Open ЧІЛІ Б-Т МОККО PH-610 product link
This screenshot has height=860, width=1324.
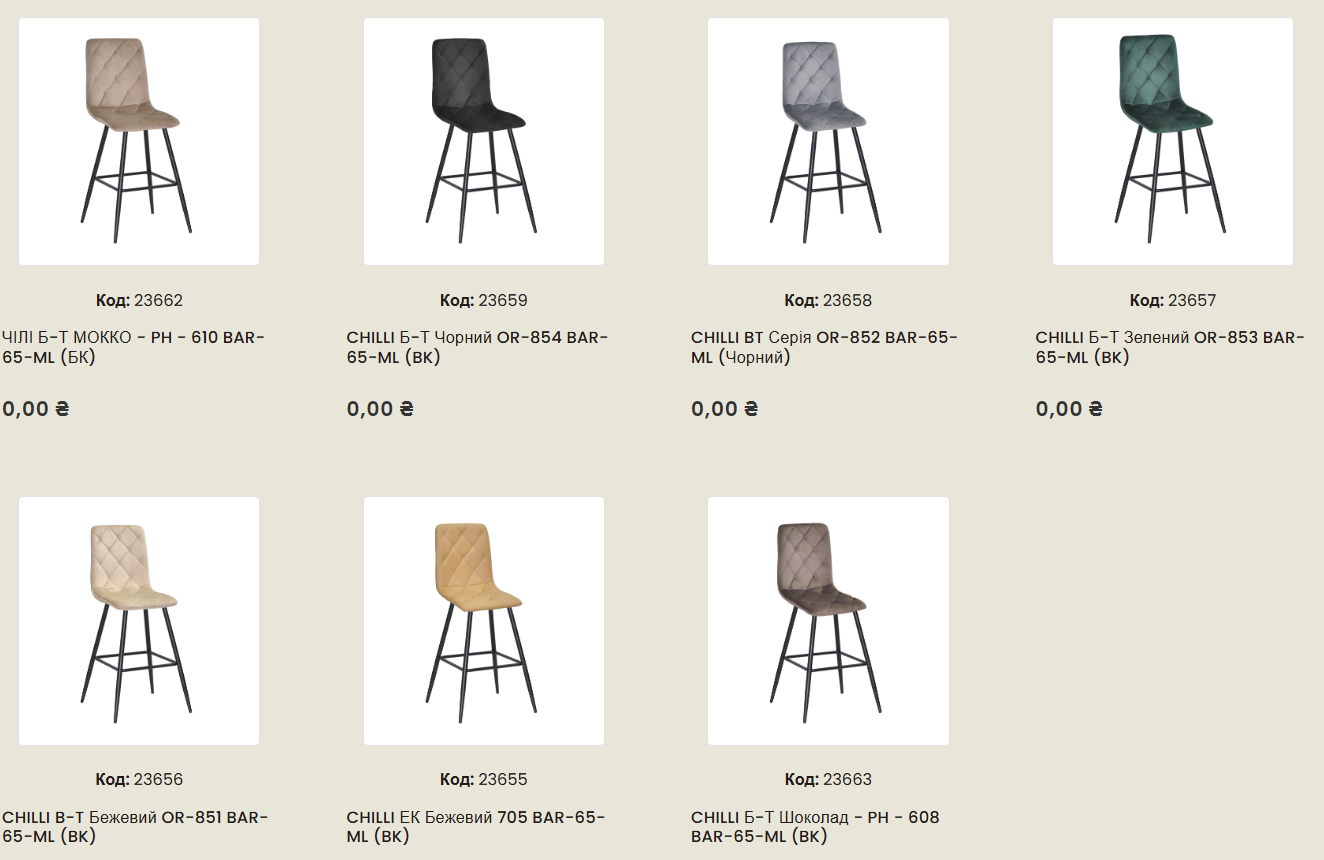[x=134, y=347]
